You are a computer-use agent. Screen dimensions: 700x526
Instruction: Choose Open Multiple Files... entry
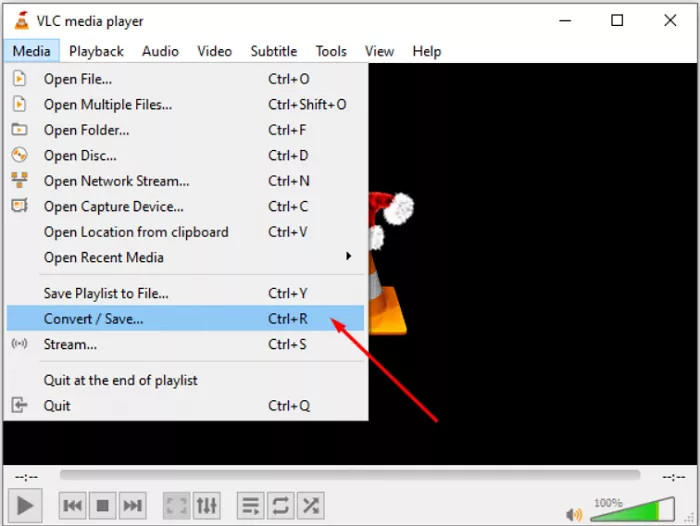(185, 104)
